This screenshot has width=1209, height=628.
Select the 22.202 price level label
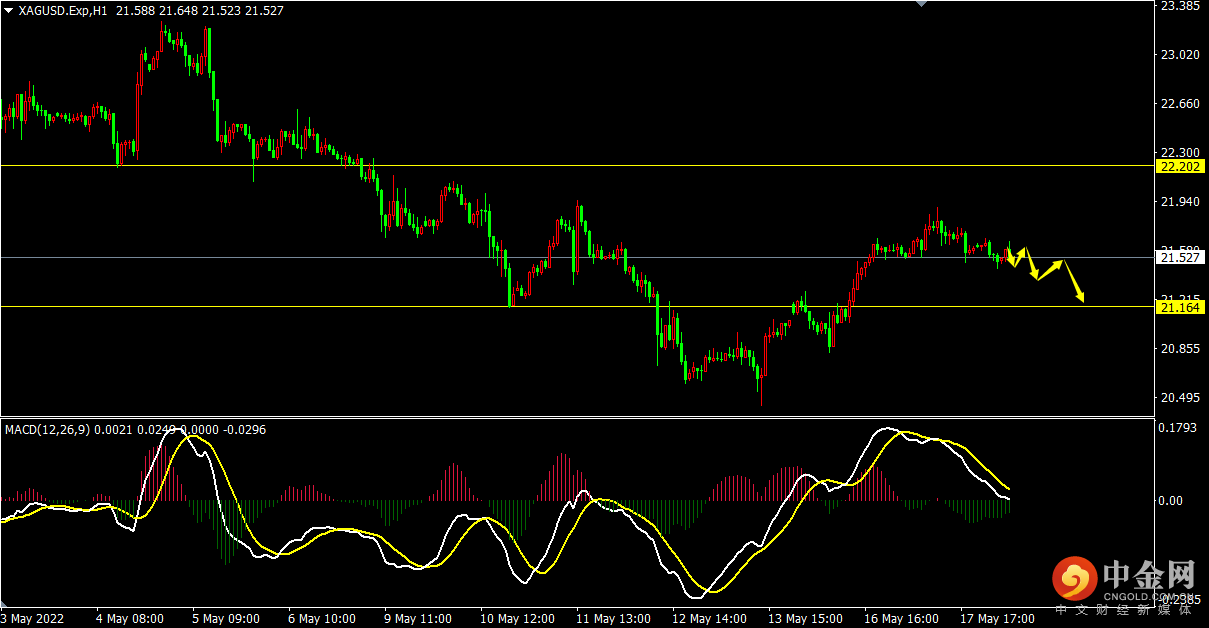[1179, 166]
